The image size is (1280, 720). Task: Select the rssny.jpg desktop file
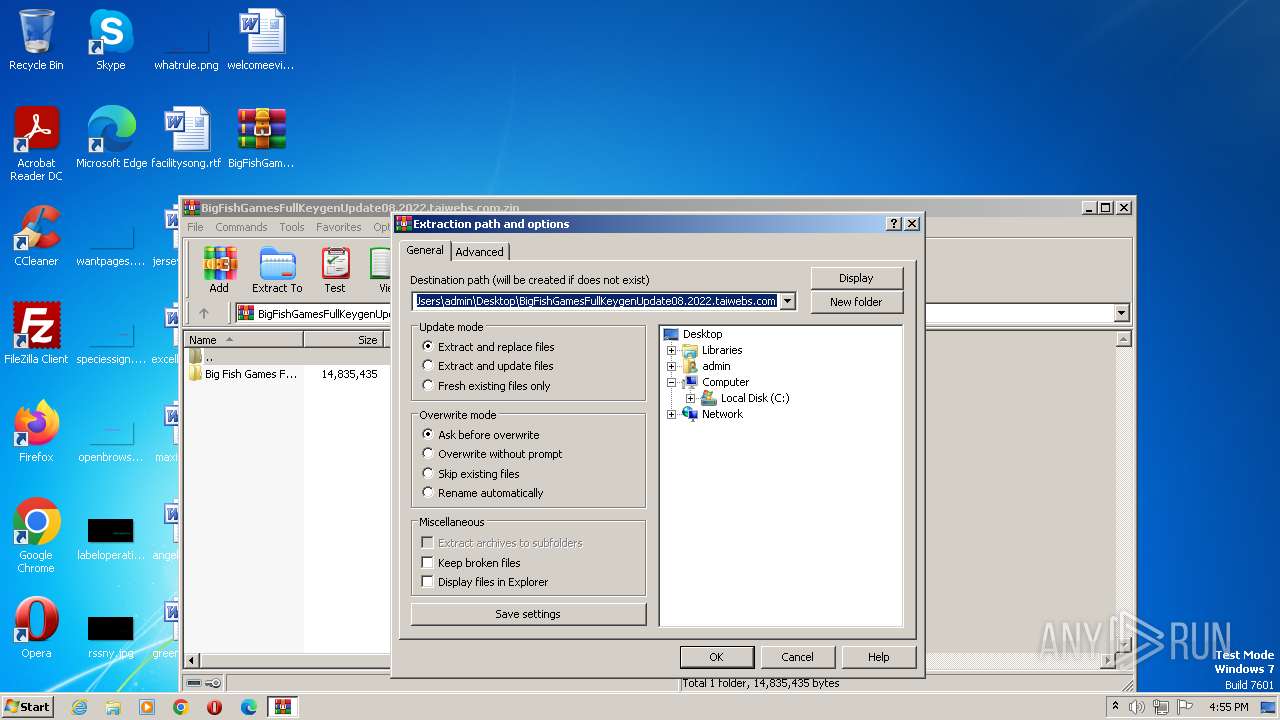(x=110, y=635)
